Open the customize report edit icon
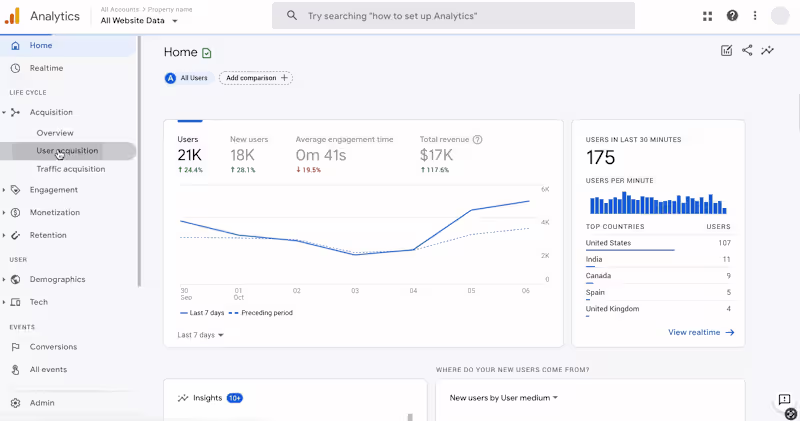800x421 pixels. [727, 51]
